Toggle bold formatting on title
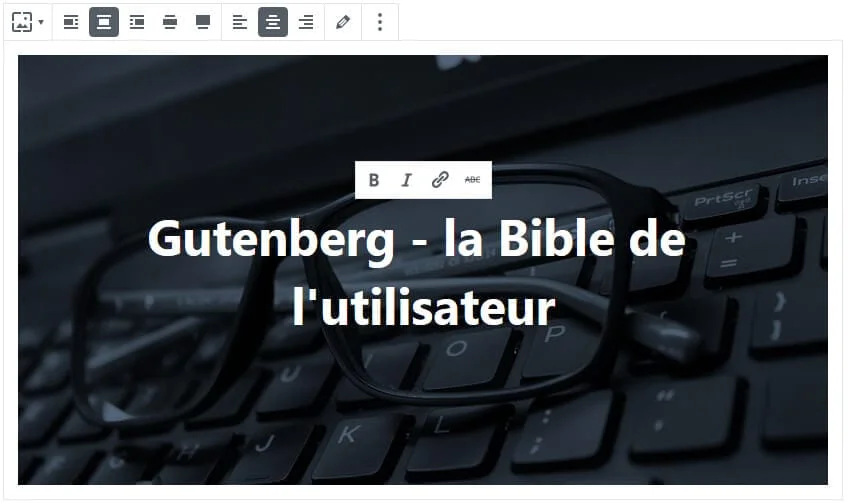 coord(374,180)
